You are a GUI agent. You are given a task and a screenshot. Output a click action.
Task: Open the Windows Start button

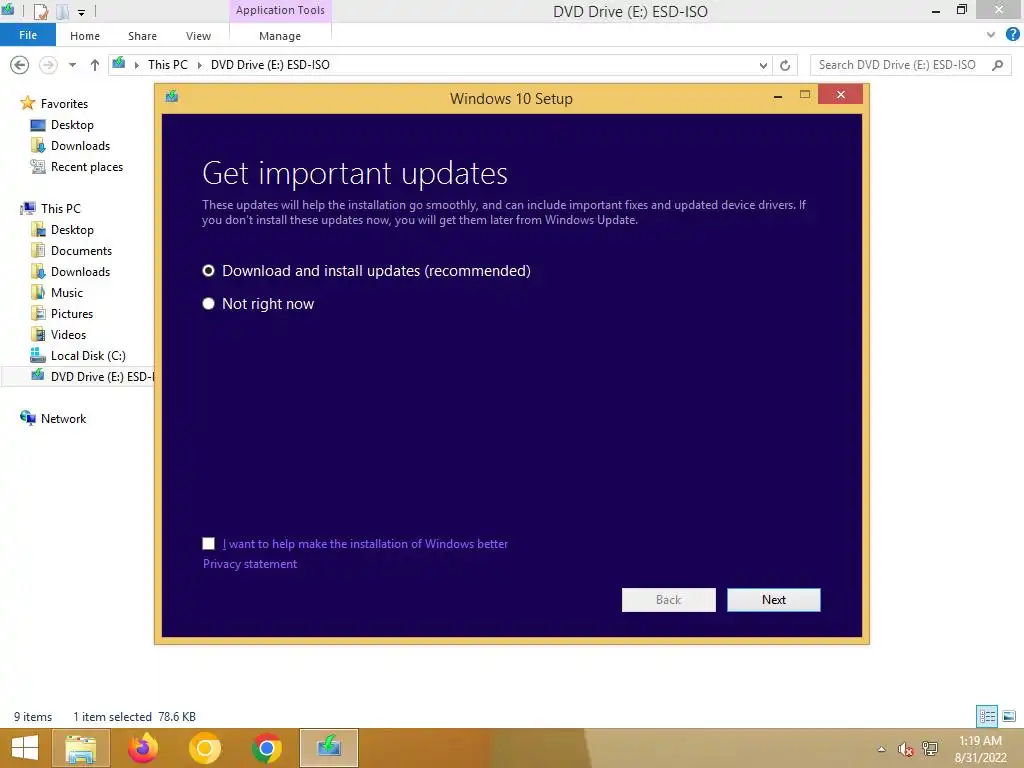tap(25, 748)
